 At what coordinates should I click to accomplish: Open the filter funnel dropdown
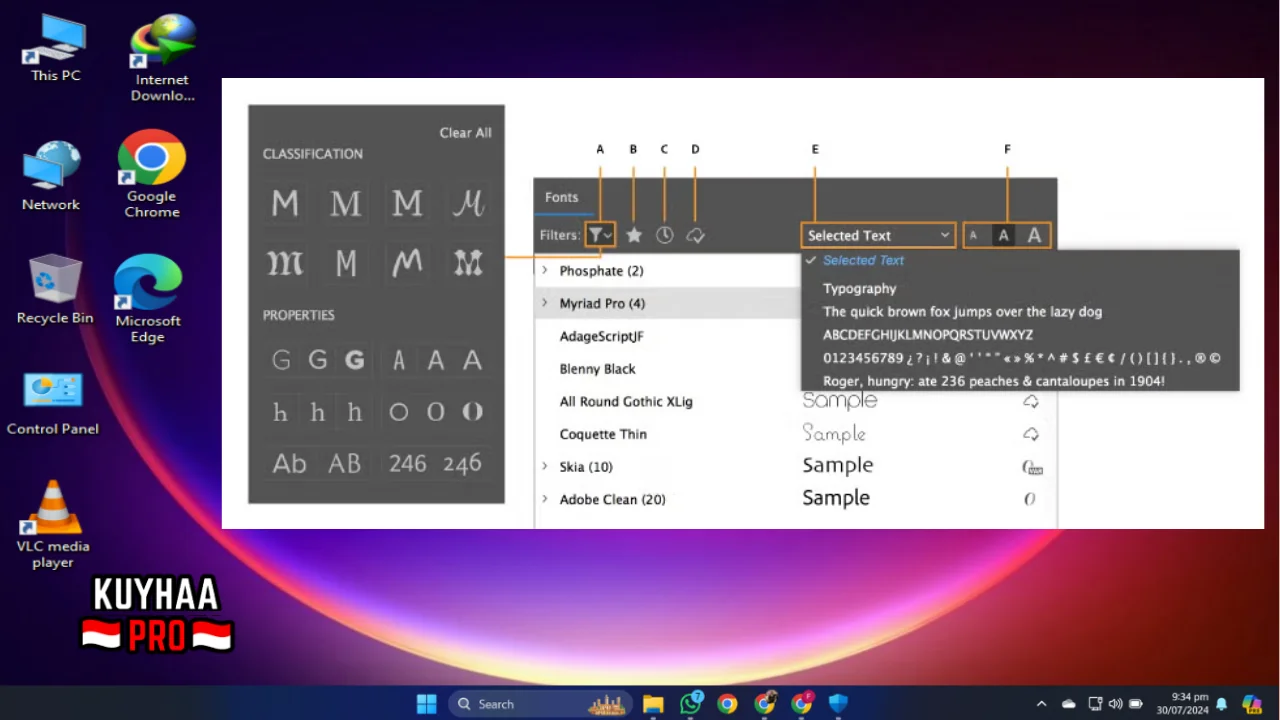(x=600, y=235)
